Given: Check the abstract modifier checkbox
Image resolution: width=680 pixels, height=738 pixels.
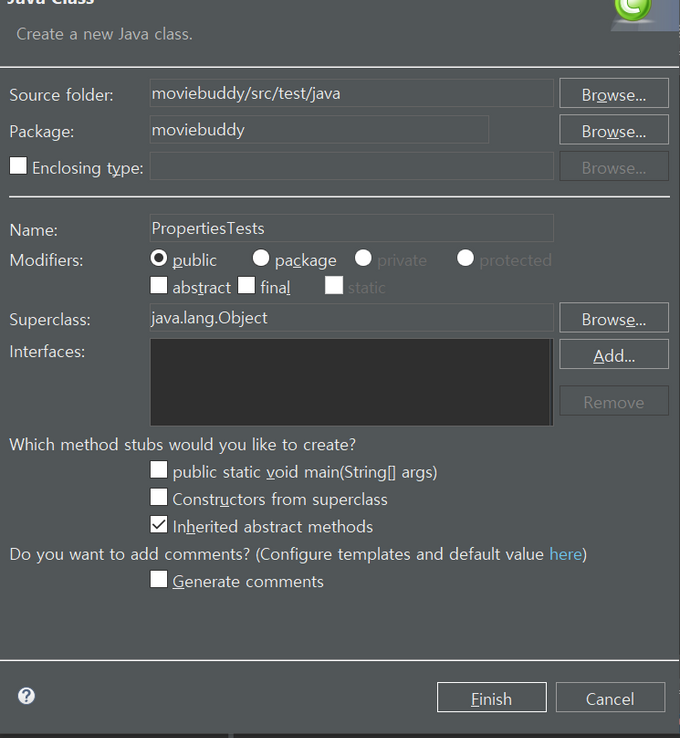Looking at the screenshot, I should click(159, 285).
